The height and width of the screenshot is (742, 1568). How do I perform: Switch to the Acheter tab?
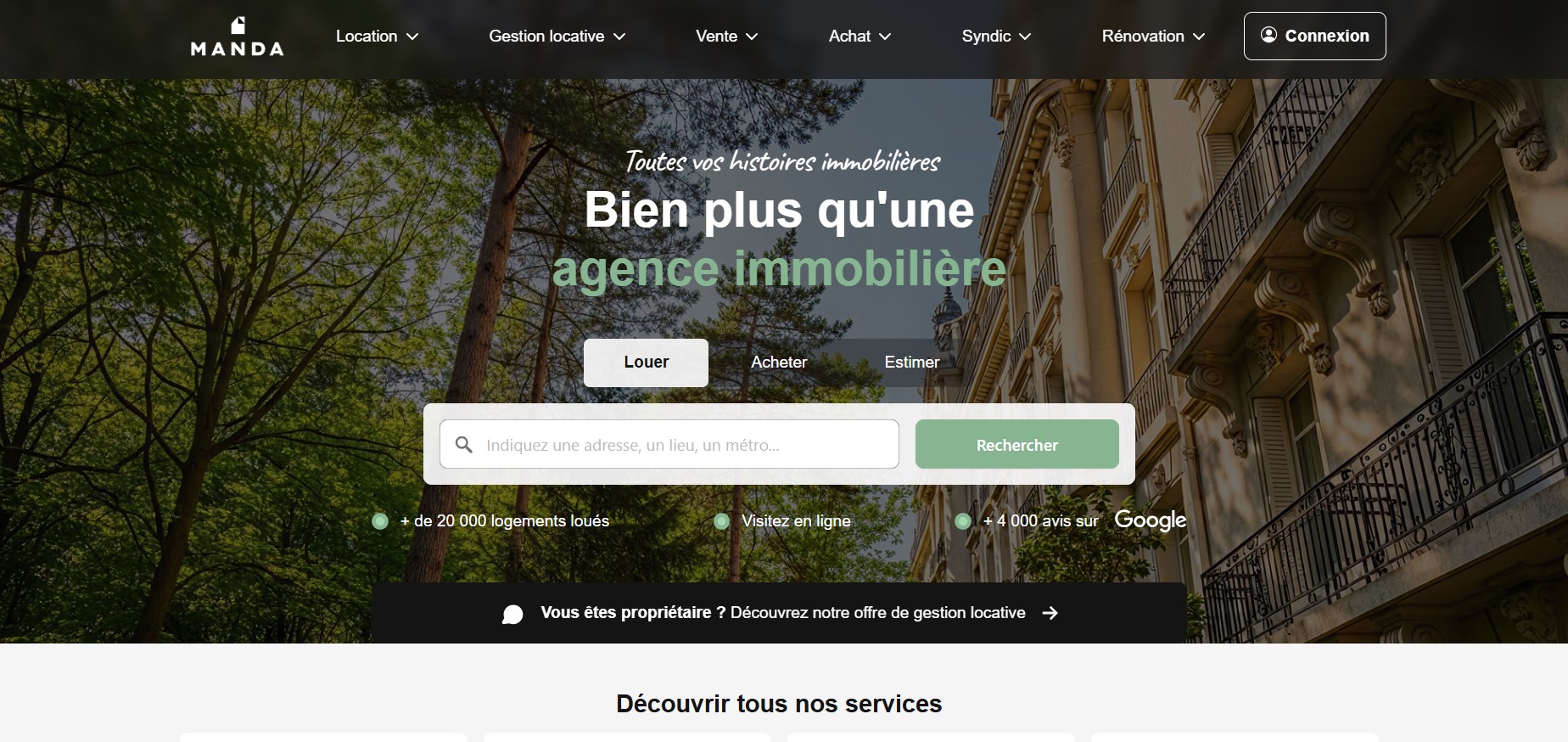pos(779,363)
